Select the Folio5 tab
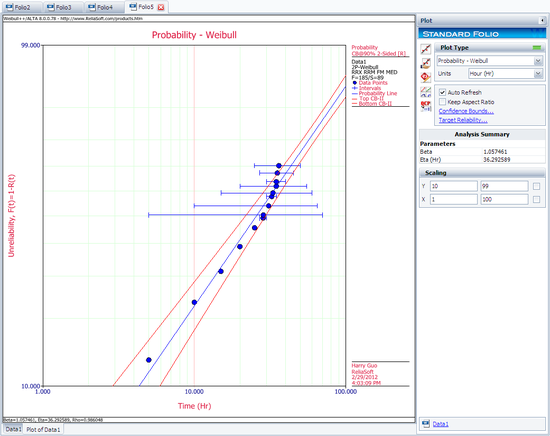Screen dimensions: 550x436 click(x=146, y=7)
